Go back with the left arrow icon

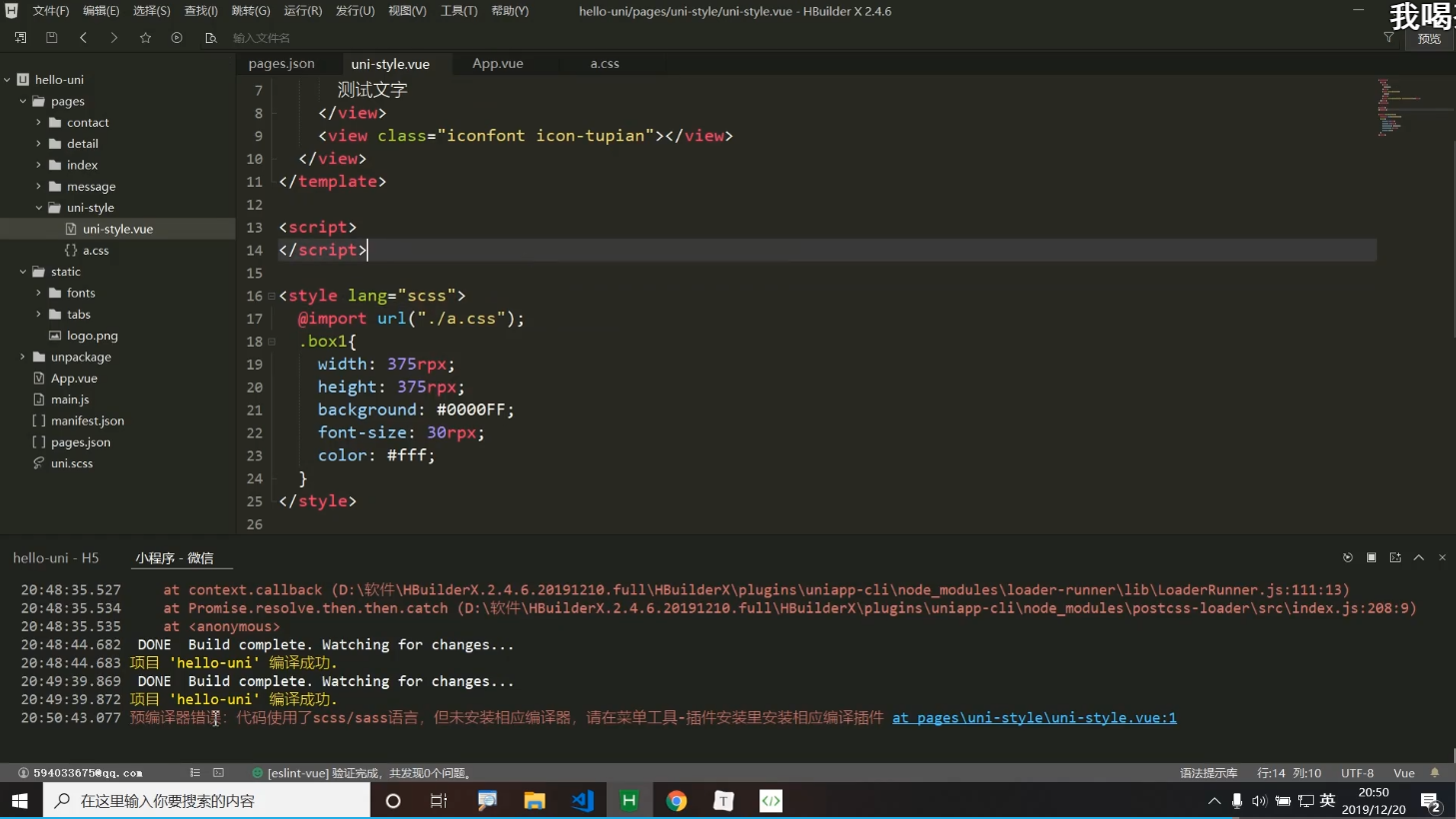point(83,38)
